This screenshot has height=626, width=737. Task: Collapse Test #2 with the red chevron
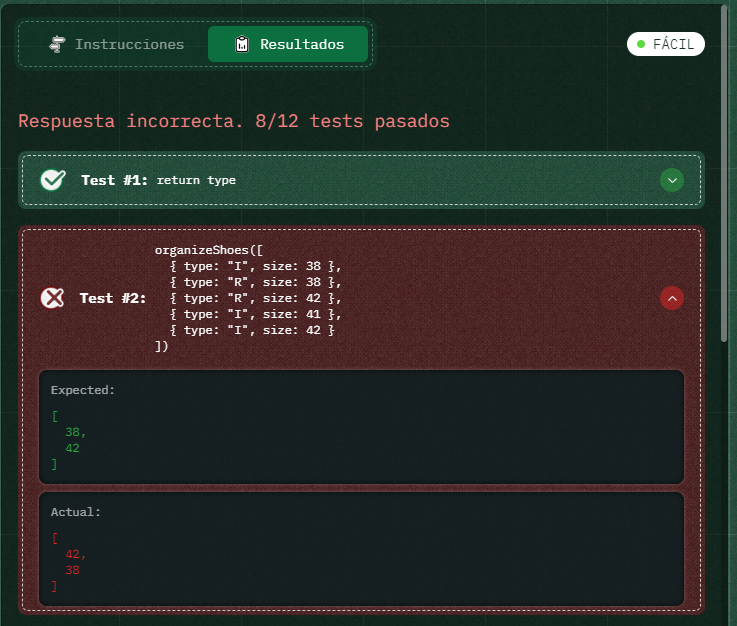[x=672, y=298]
